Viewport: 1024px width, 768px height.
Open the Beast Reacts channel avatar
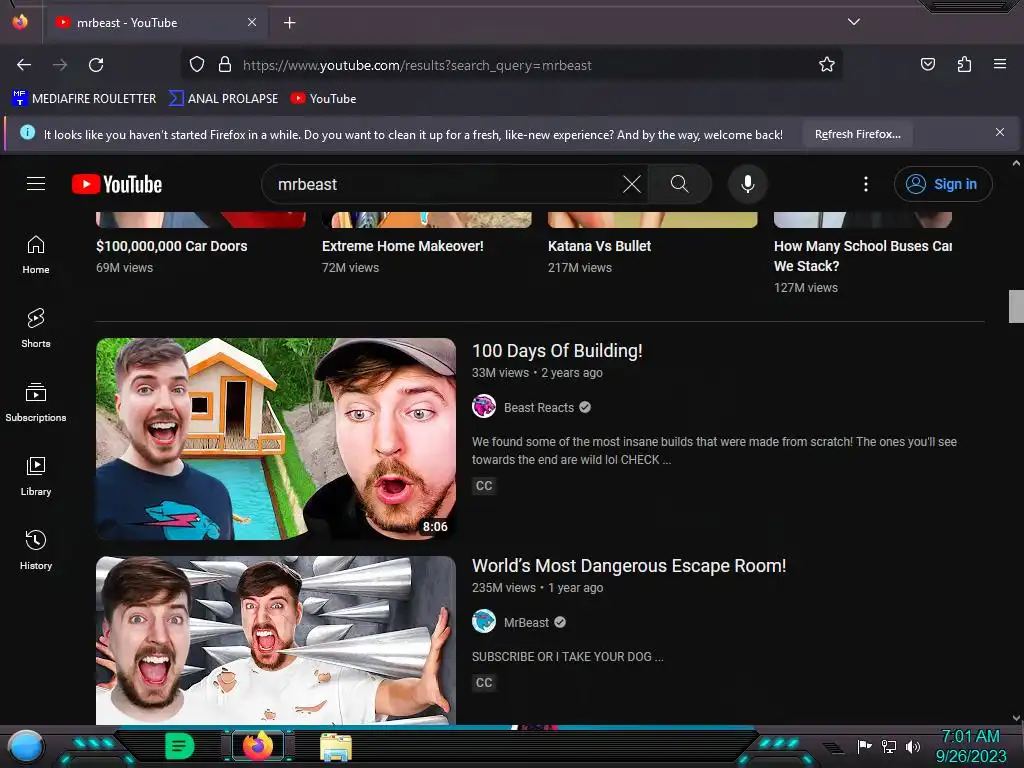click(484, 406)
